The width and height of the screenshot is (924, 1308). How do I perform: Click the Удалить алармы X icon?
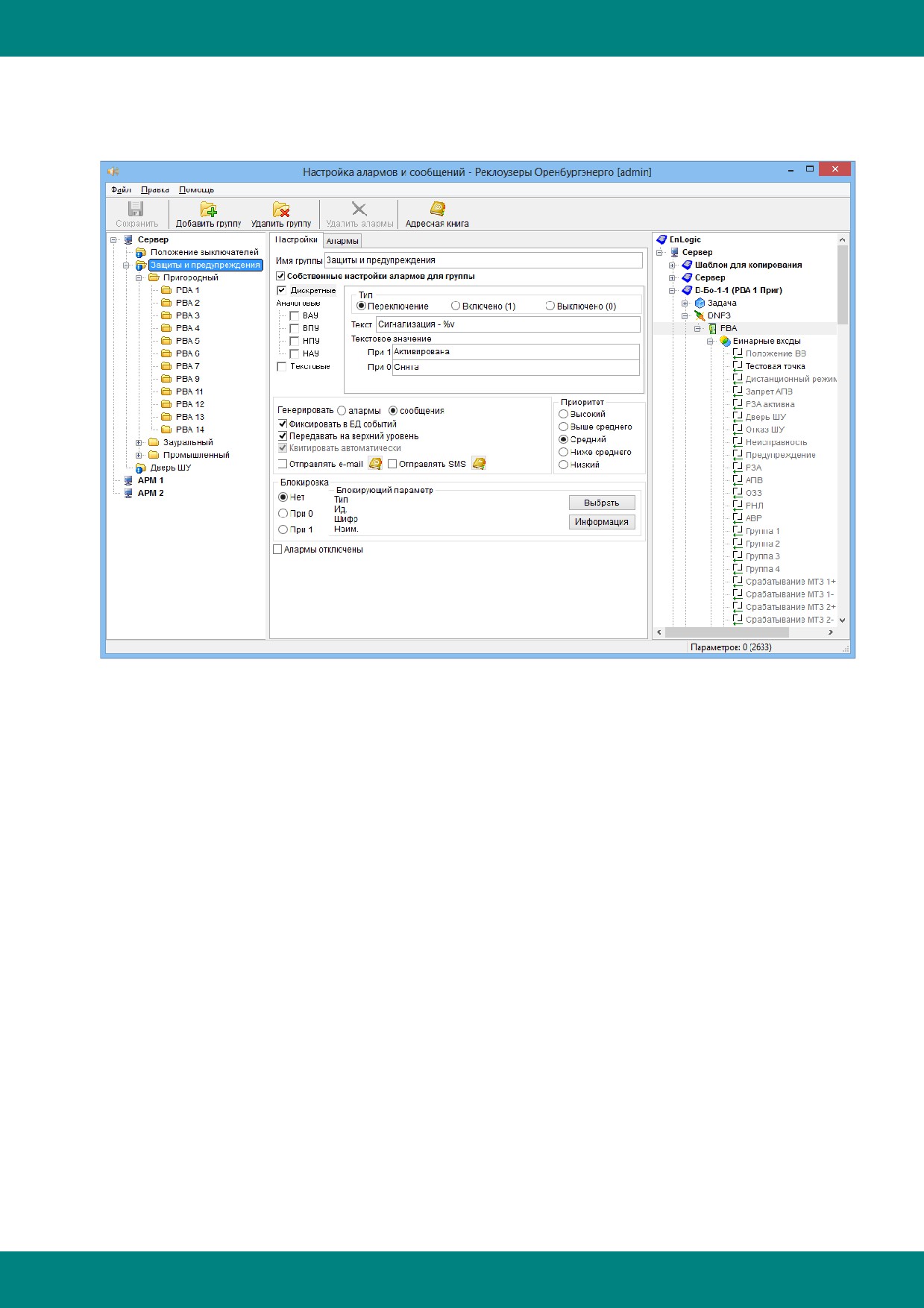(359, 209)
